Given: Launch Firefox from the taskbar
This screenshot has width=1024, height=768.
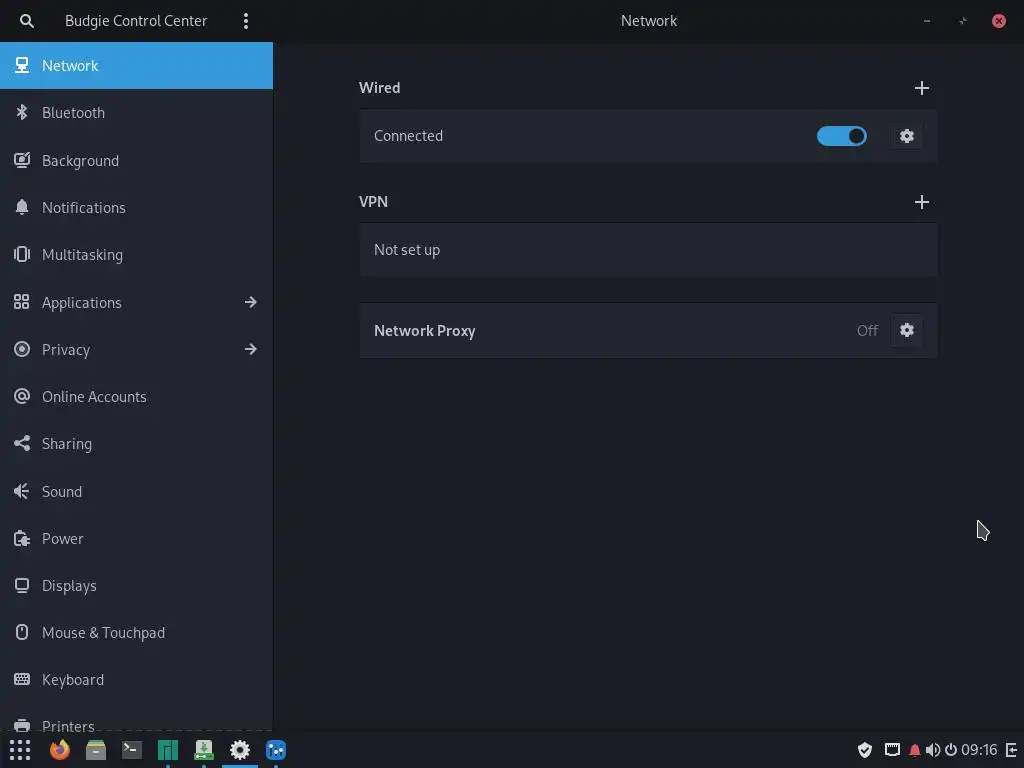Looking at the screenshot, I should pyautogui.click(x=60, y=750).
